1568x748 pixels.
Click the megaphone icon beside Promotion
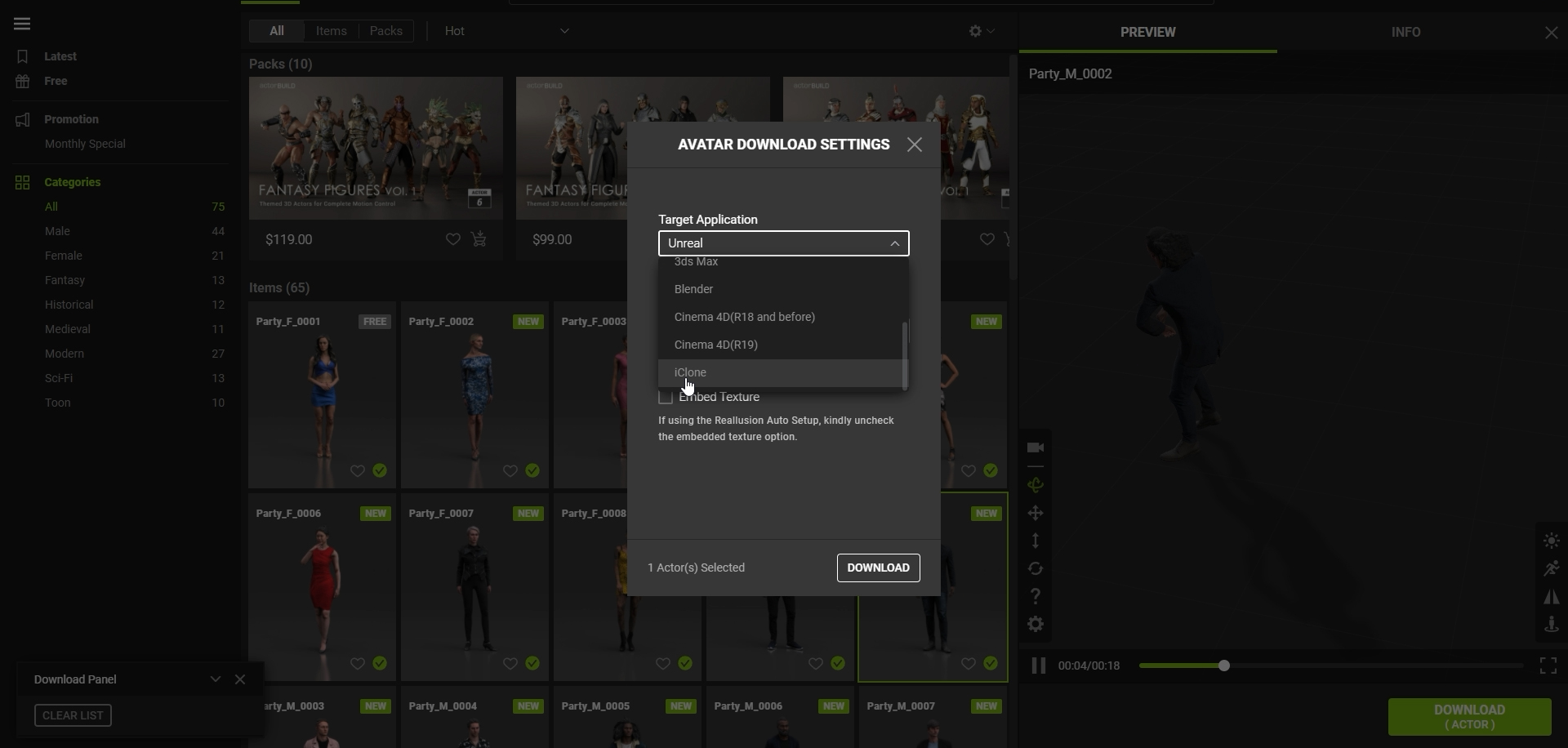pyautogui.click(x=23, y=119)
